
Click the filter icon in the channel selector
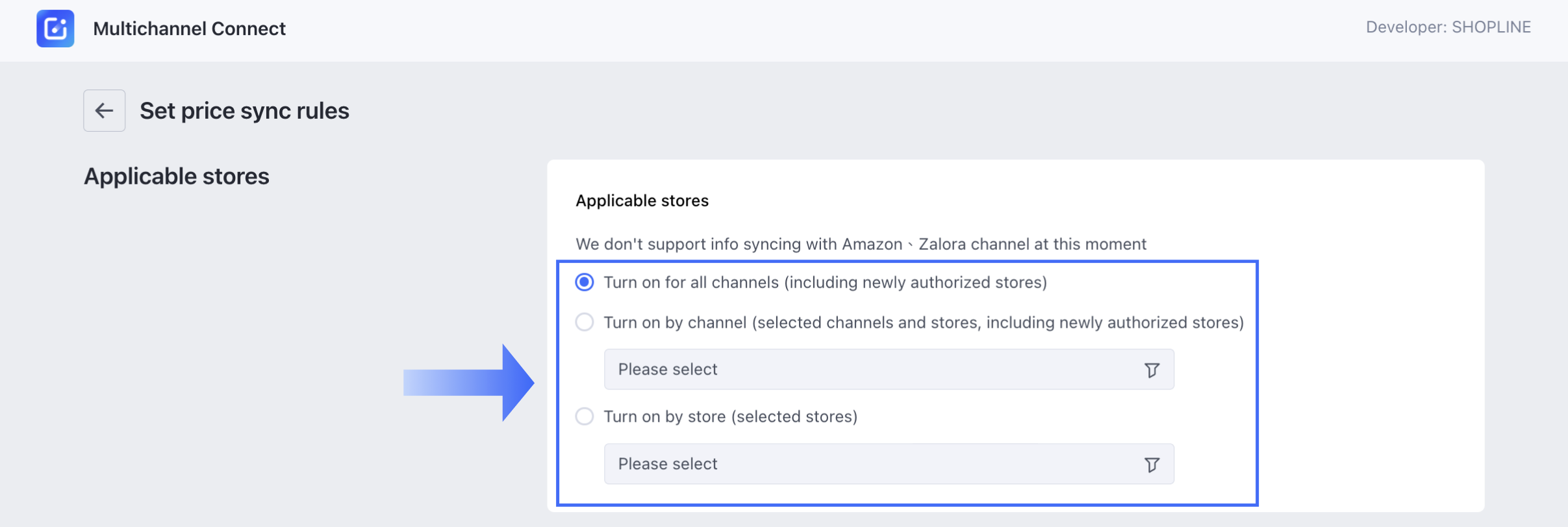click(1151, 370)
